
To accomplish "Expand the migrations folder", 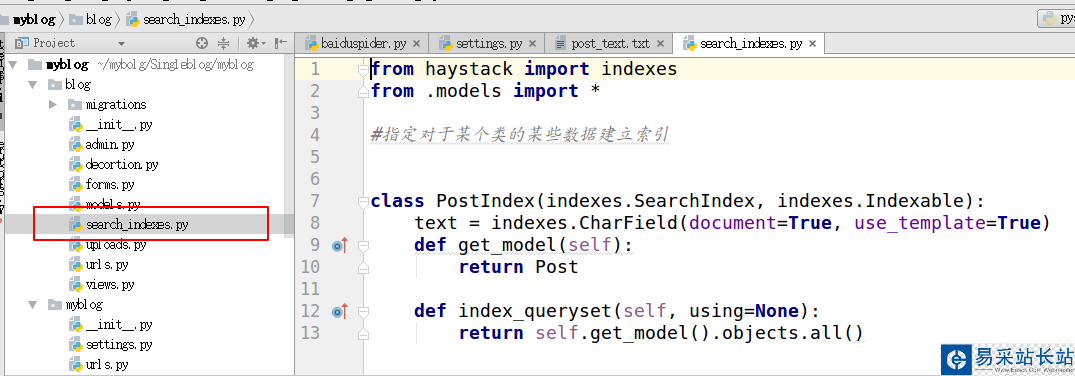I will (x=53, y=104).
